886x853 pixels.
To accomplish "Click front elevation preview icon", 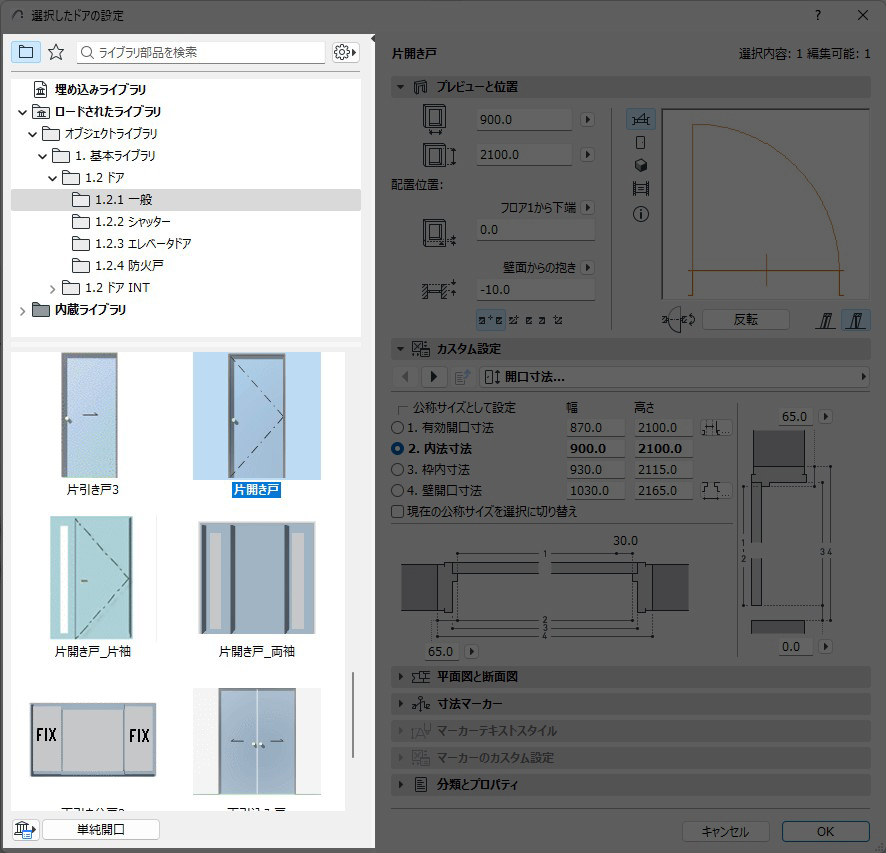I will pos(641,143).
